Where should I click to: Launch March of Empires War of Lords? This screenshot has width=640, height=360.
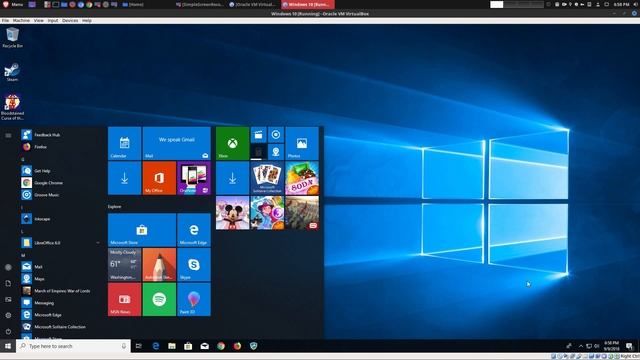click(61, 291)
